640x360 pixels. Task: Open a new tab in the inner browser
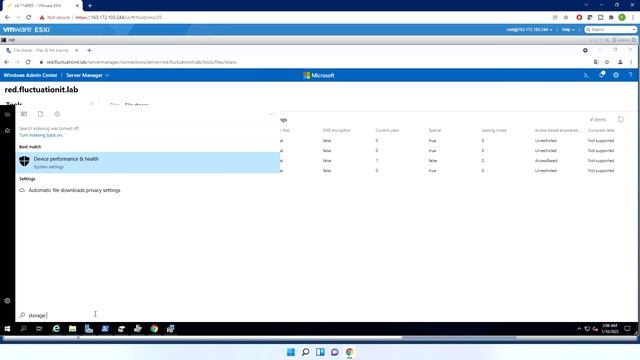(x=89, y=50)
